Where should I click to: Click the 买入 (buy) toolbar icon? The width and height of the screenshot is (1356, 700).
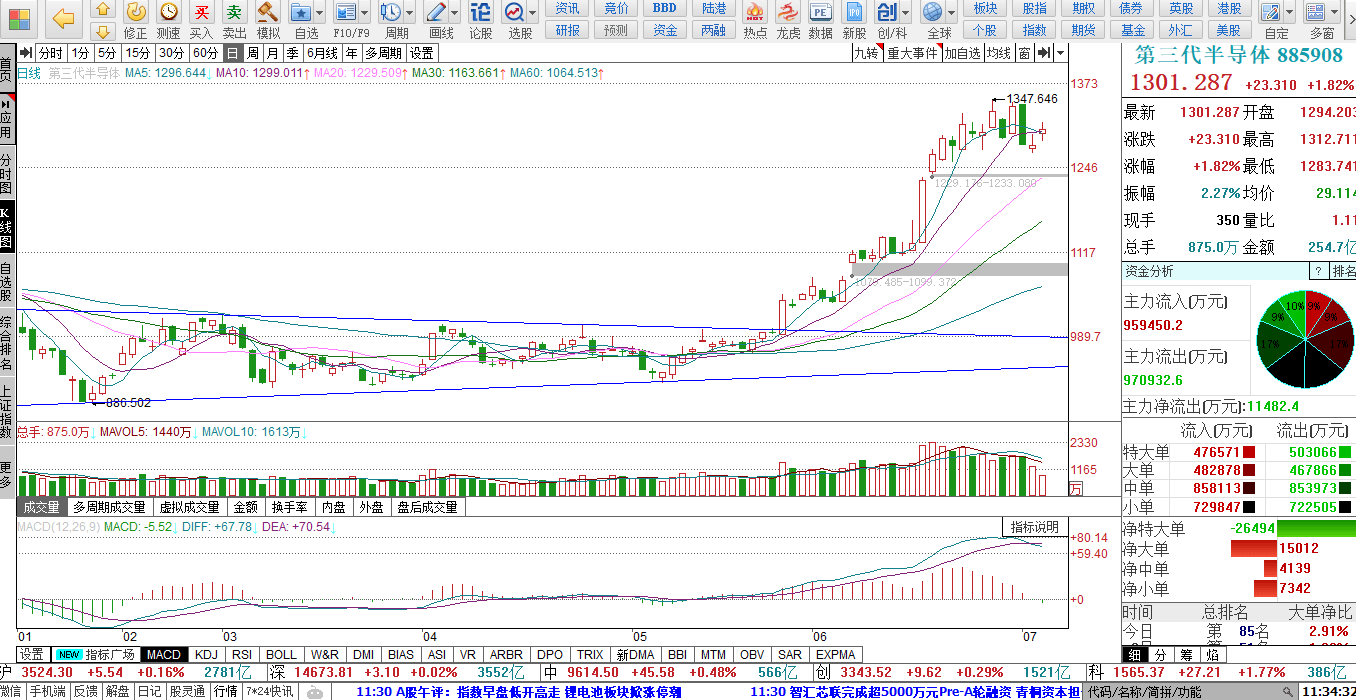[202, 13]
